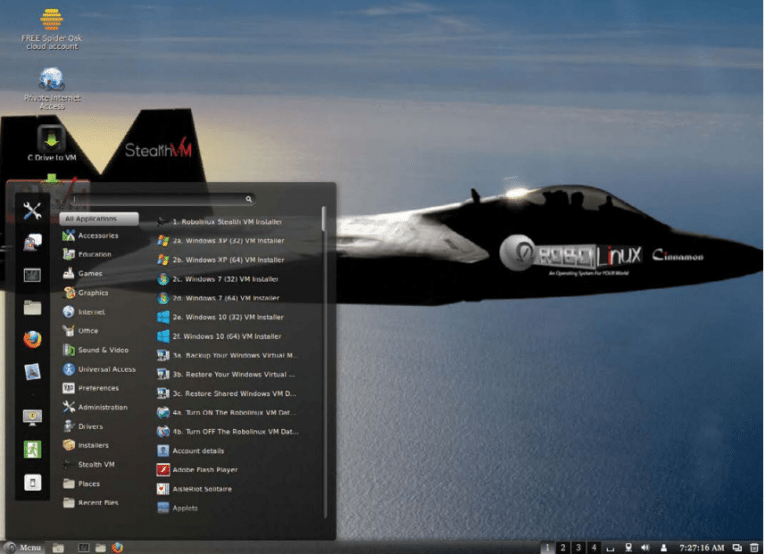The image size is (765, 554).
Task: Open files folder launcher on bottom panel
Action: [101, 548]
